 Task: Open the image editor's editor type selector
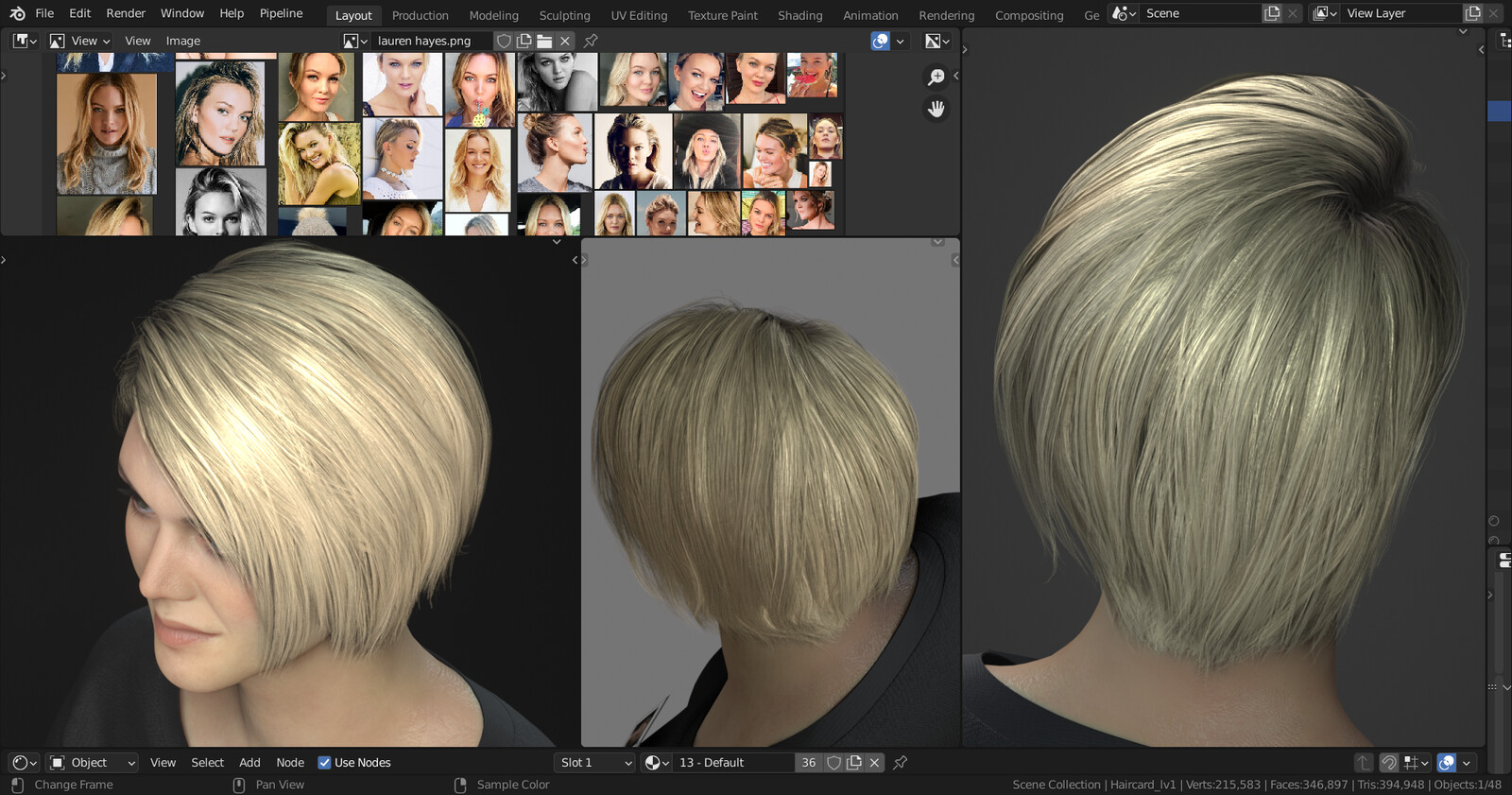(x=25, y=41)
